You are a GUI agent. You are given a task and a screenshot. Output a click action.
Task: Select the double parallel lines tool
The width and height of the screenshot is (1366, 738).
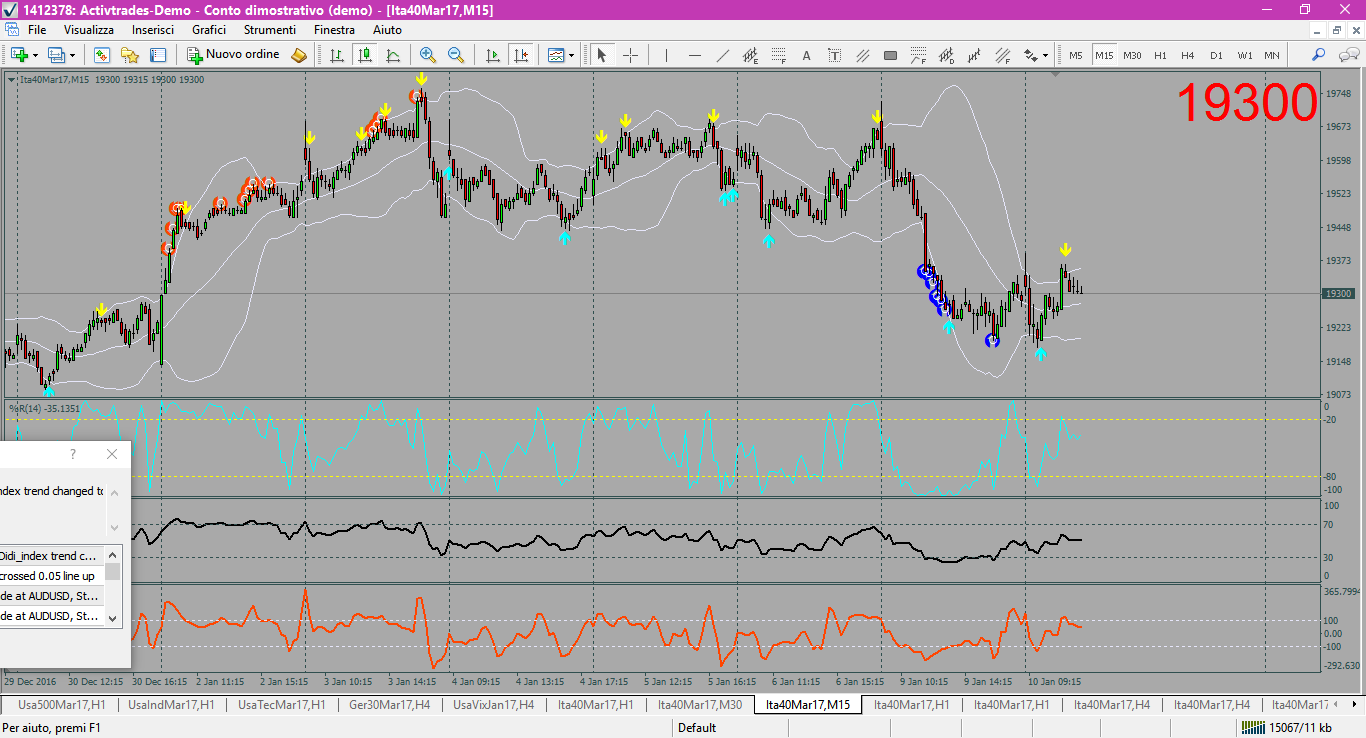click(863, 55)
